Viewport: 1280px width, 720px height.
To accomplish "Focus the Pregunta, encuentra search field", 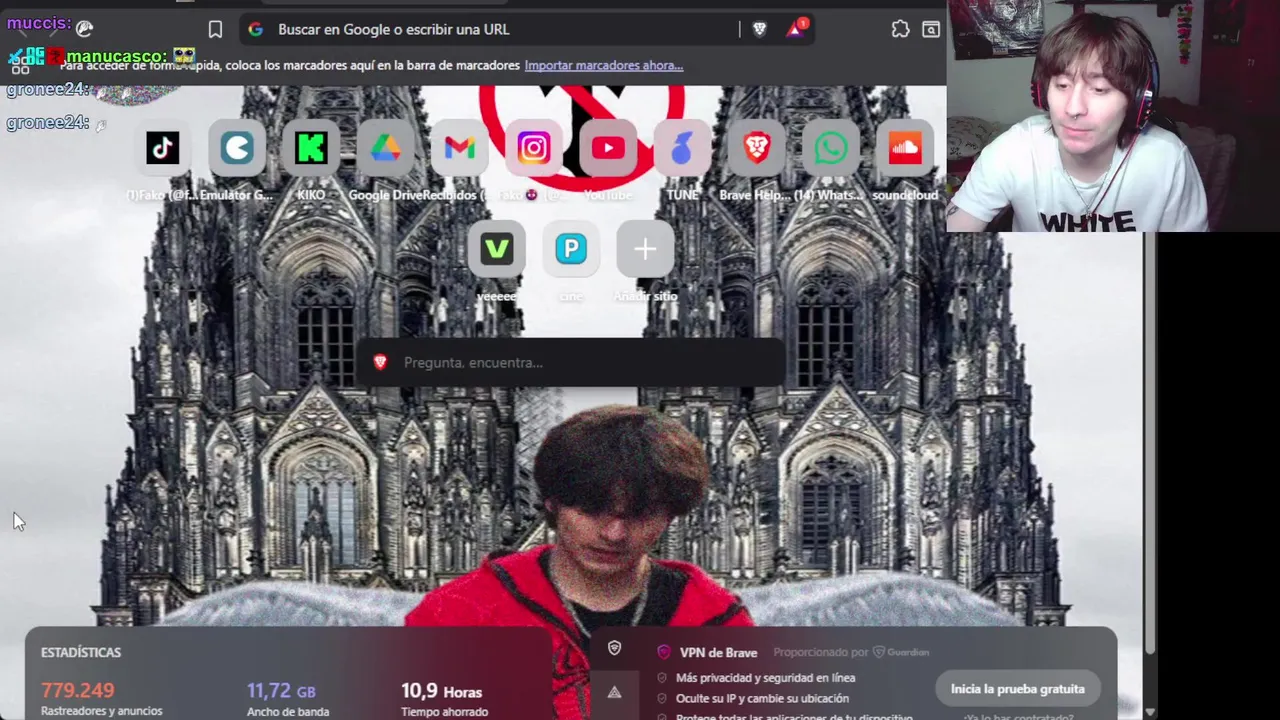I will 570,362.
